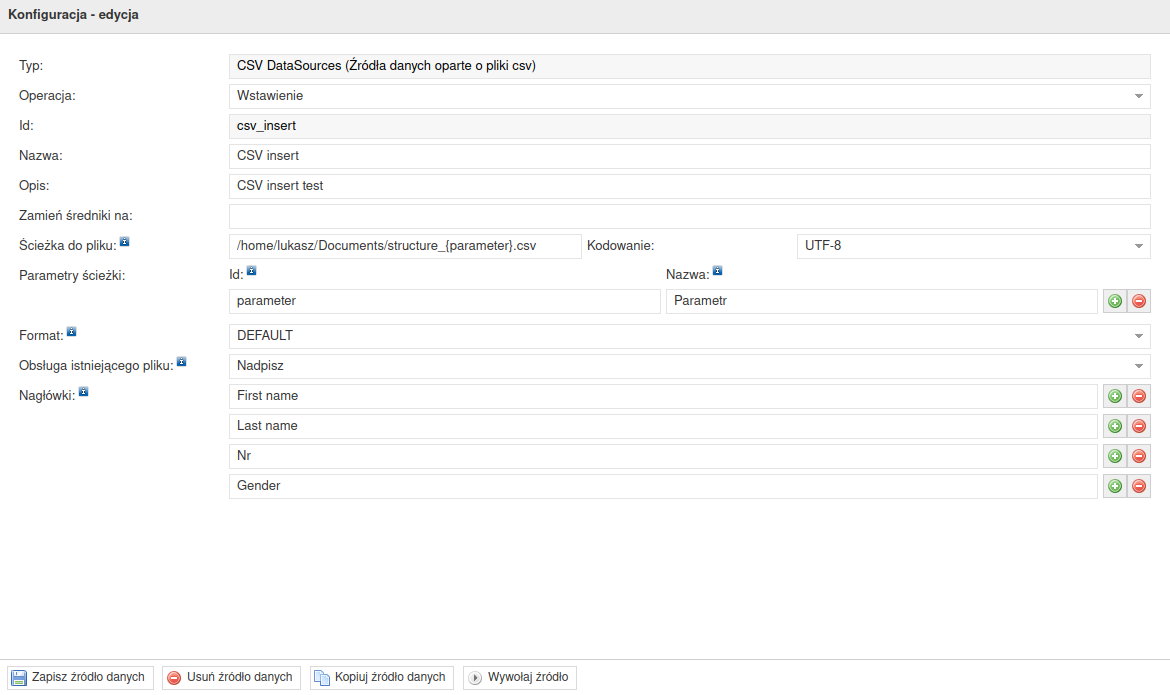
Task: Remove the 'parameter' path parameter row
Action: (1138, 301)
